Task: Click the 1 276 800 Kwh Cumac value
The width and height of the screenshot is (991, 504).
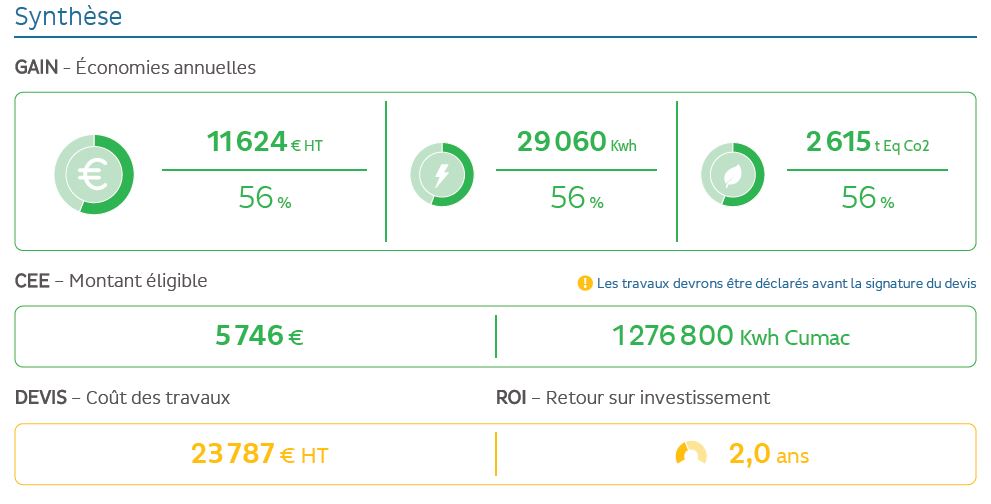Action: (x=730, y=336)
